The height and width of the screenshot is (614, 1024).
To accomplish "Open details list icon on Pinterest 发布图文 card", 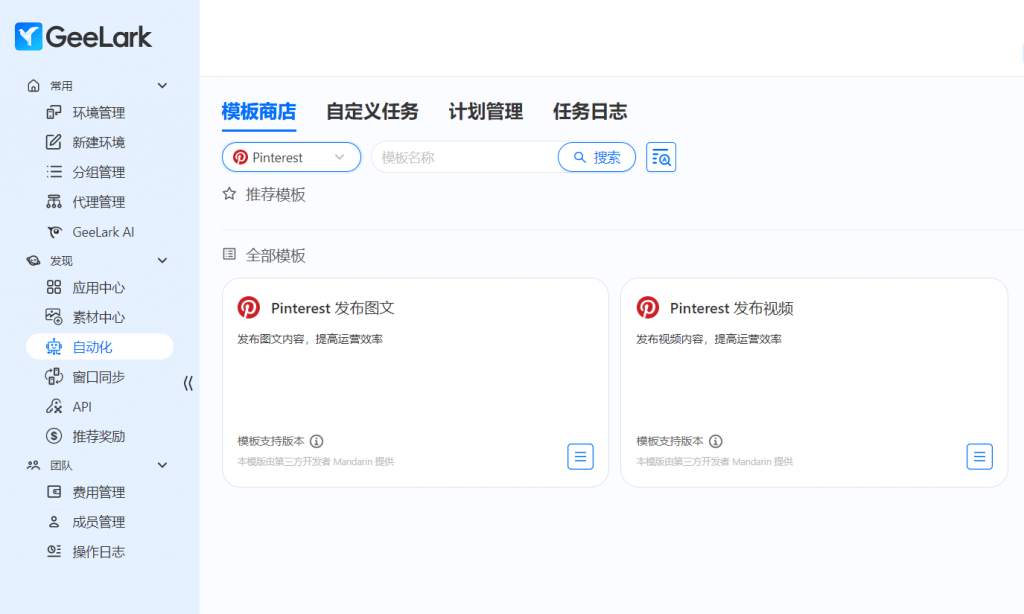I will 580,456.
